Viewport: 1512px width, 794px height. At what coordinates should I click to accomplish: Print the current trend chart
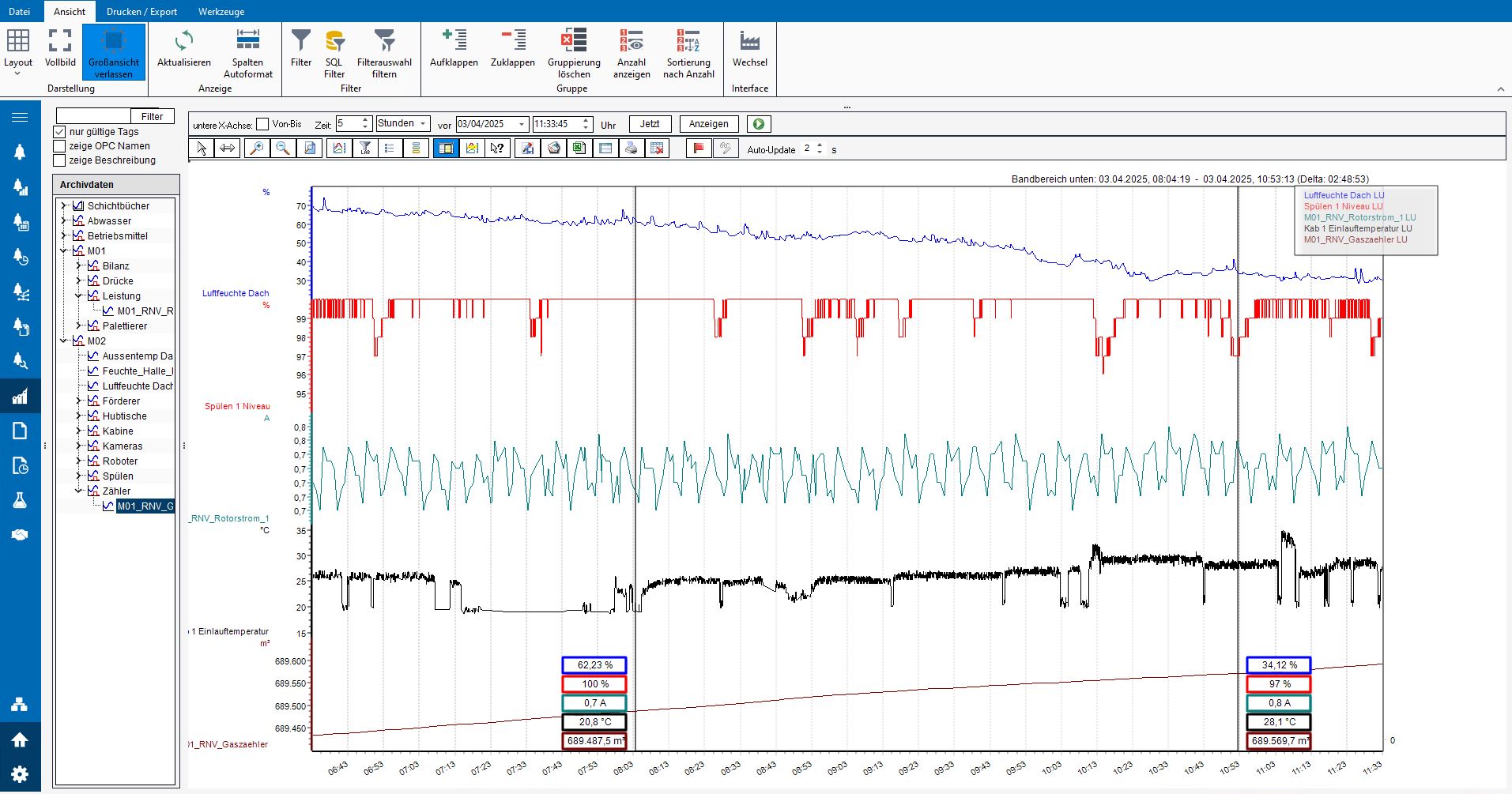pos(631,148)
